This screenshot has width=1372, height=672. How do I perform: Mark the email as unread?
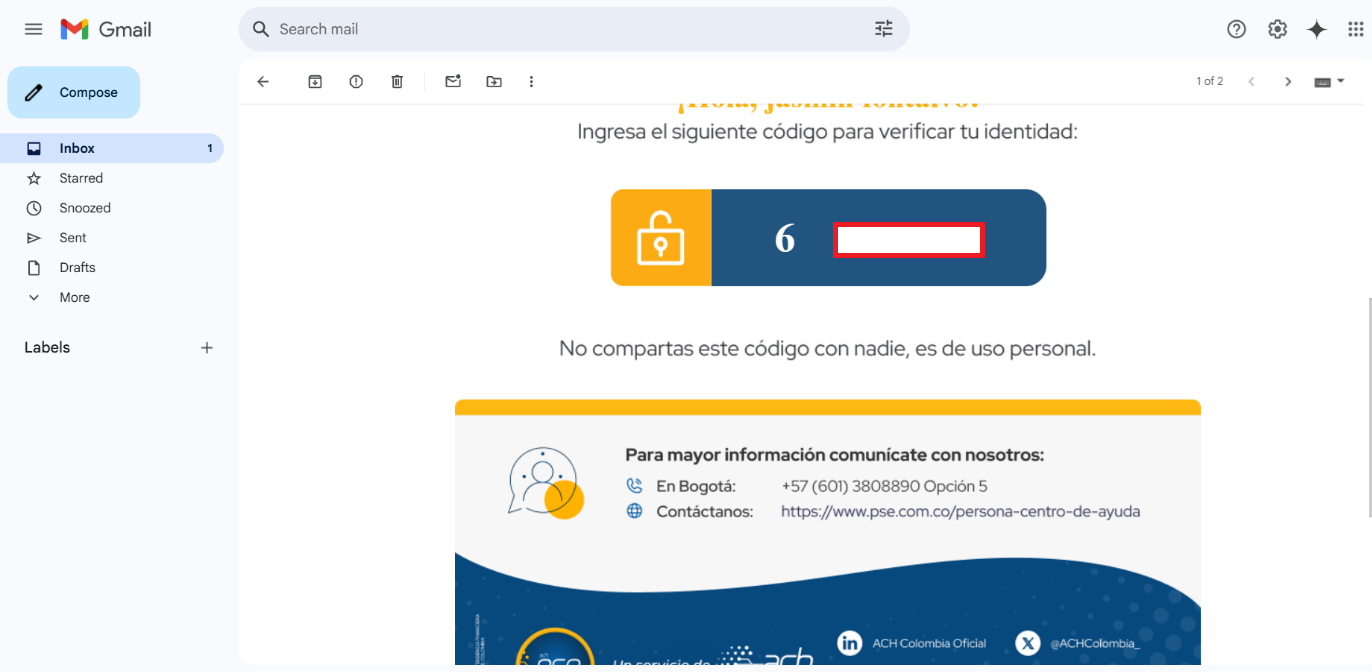453,82
